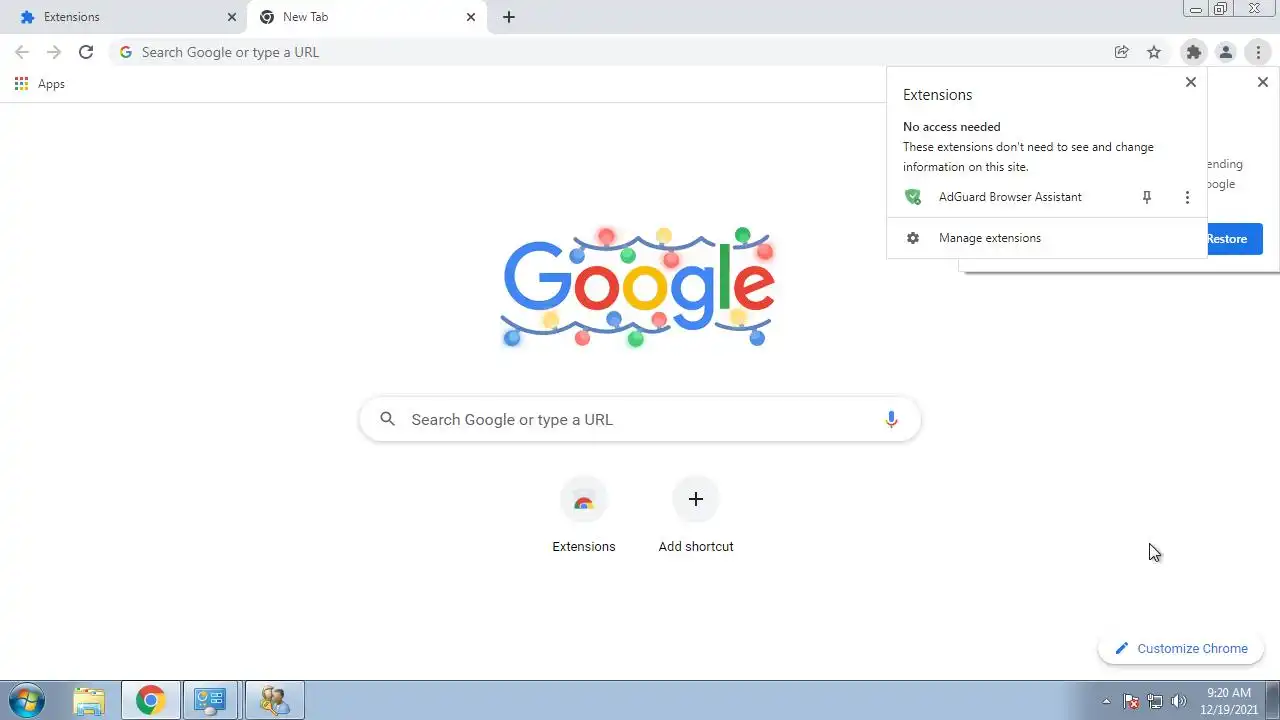This screenshot has height=720, width=1280.
Task: Click the Google search box on page
Action: tap(640, 419)
